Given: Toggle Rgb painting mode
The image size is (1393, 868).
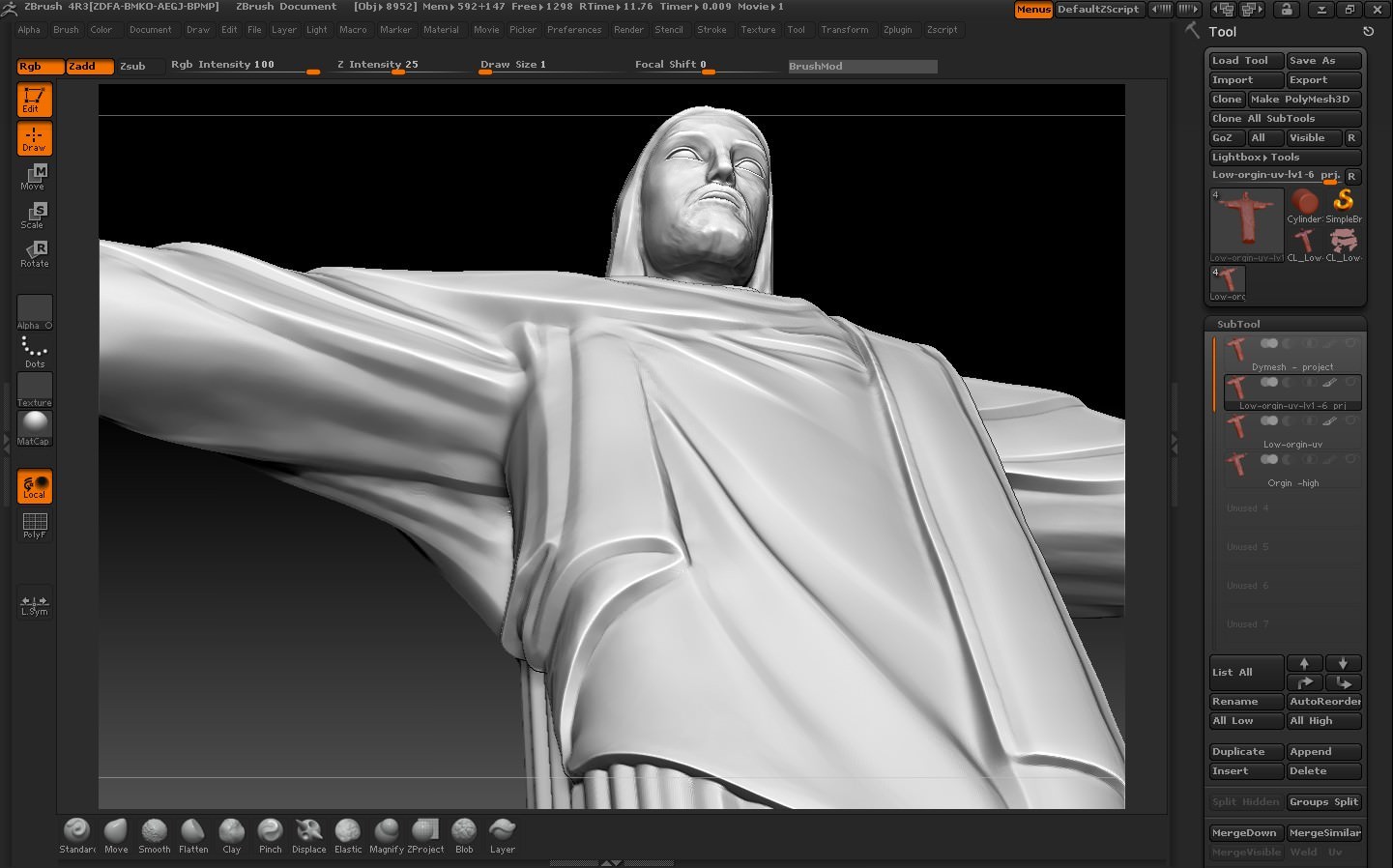Looking at the screenshot, I should point(41,67).
